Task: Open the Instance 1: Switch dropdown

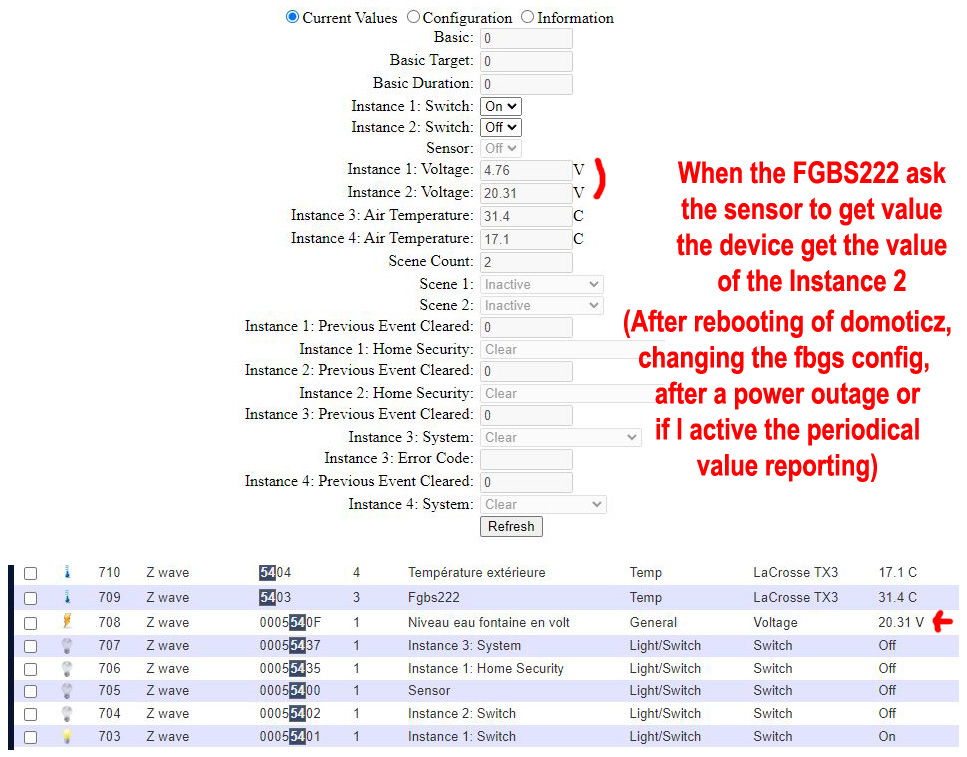Action: tap(501, 106)
